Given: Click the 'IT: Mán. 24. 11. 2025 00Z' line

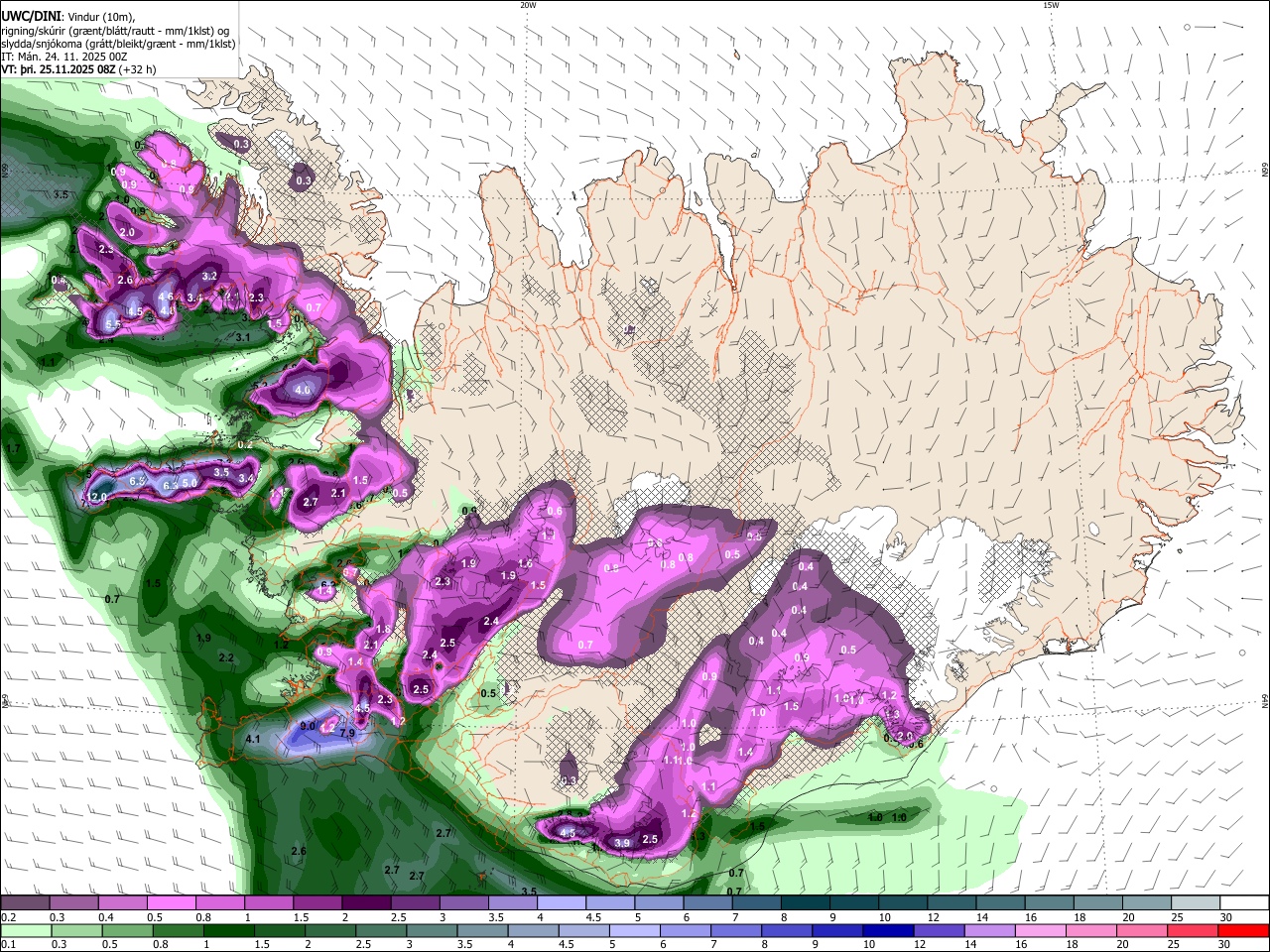Looking at the screenshot, I should [x=64, y=58].
